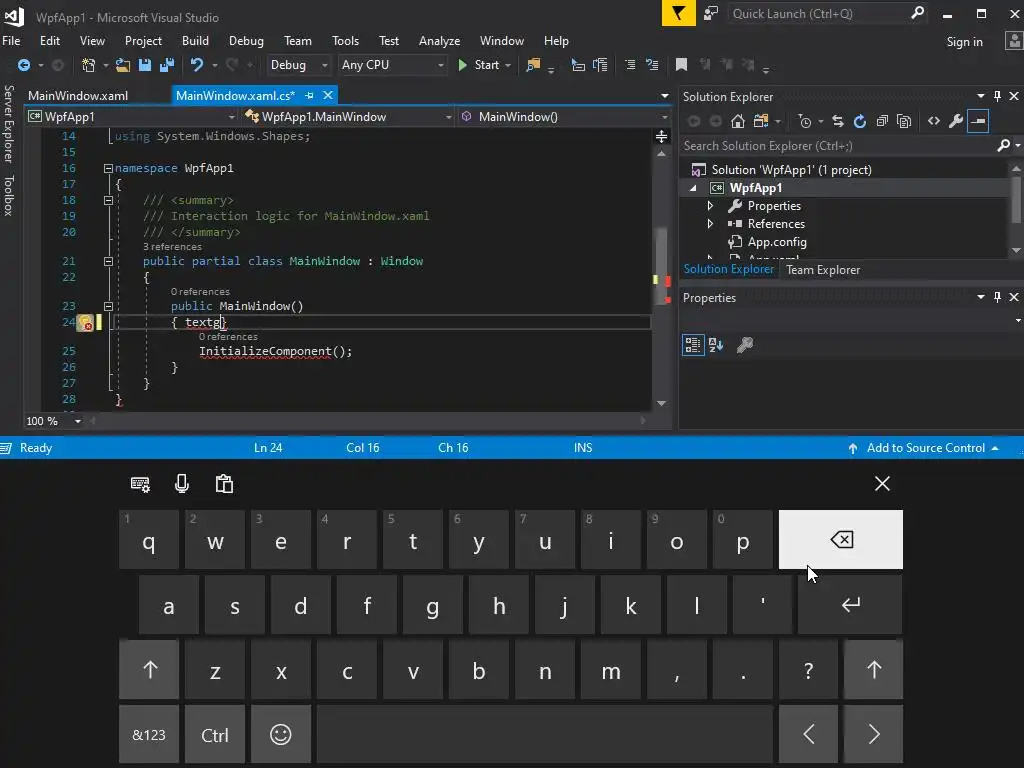This screenshot has width=1024, height=768.
Task: Click the Property Pages wrench icon
Action: 744,344
